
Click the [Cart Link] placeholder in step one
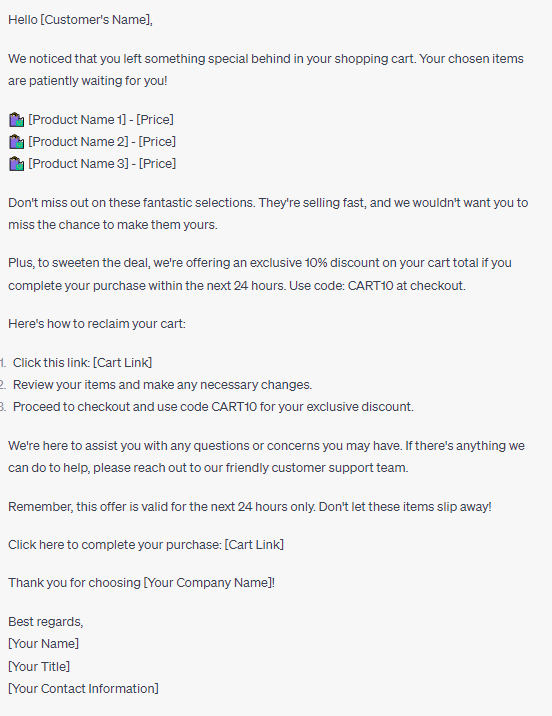(x=122, y=363)
